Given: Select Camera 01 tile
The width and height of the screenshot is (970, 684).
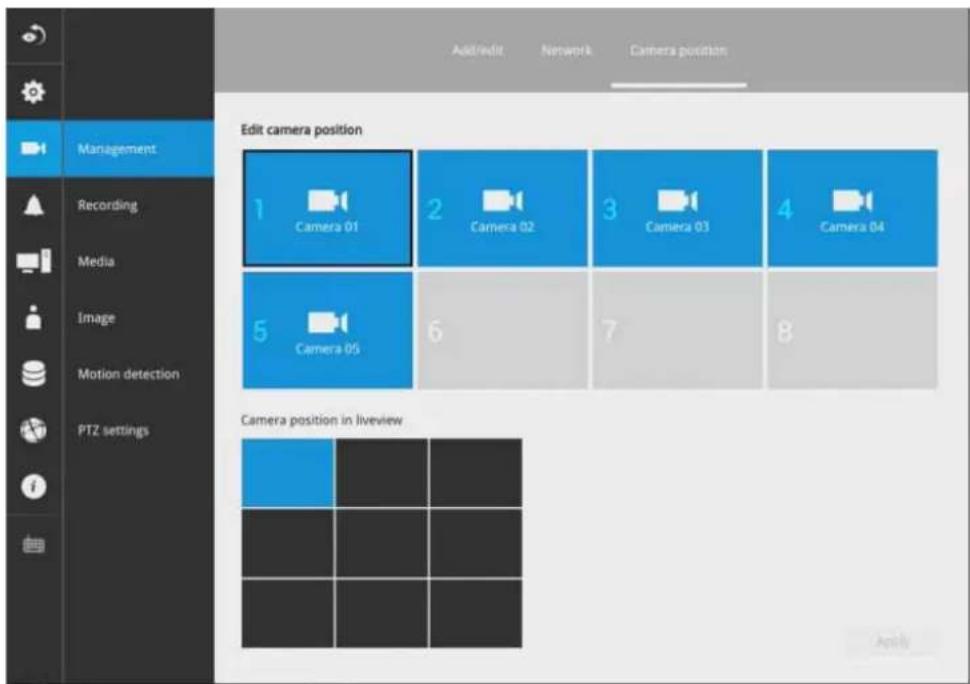Looking at the screenshot, I should 327,208.
